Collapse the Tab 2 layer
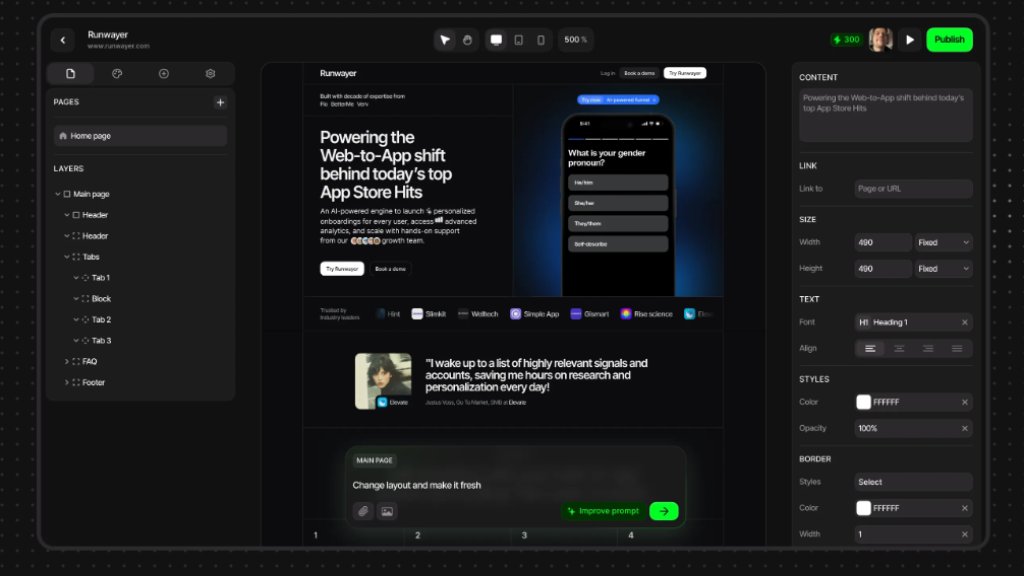Viewport: 1024px width, 576px height. click(76, 319)
